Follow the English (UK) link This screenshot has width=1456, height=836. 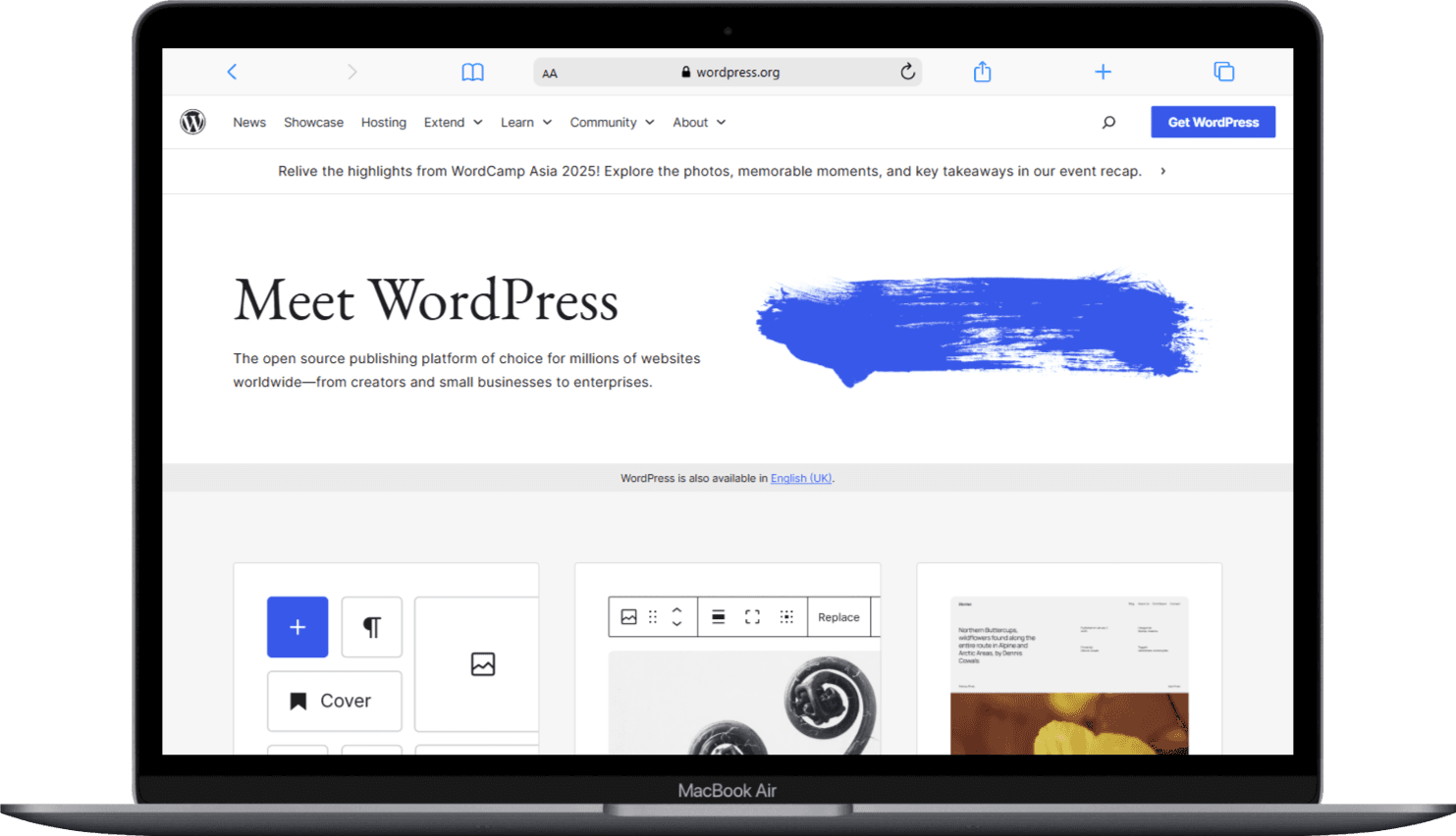[x=801, y=479]
